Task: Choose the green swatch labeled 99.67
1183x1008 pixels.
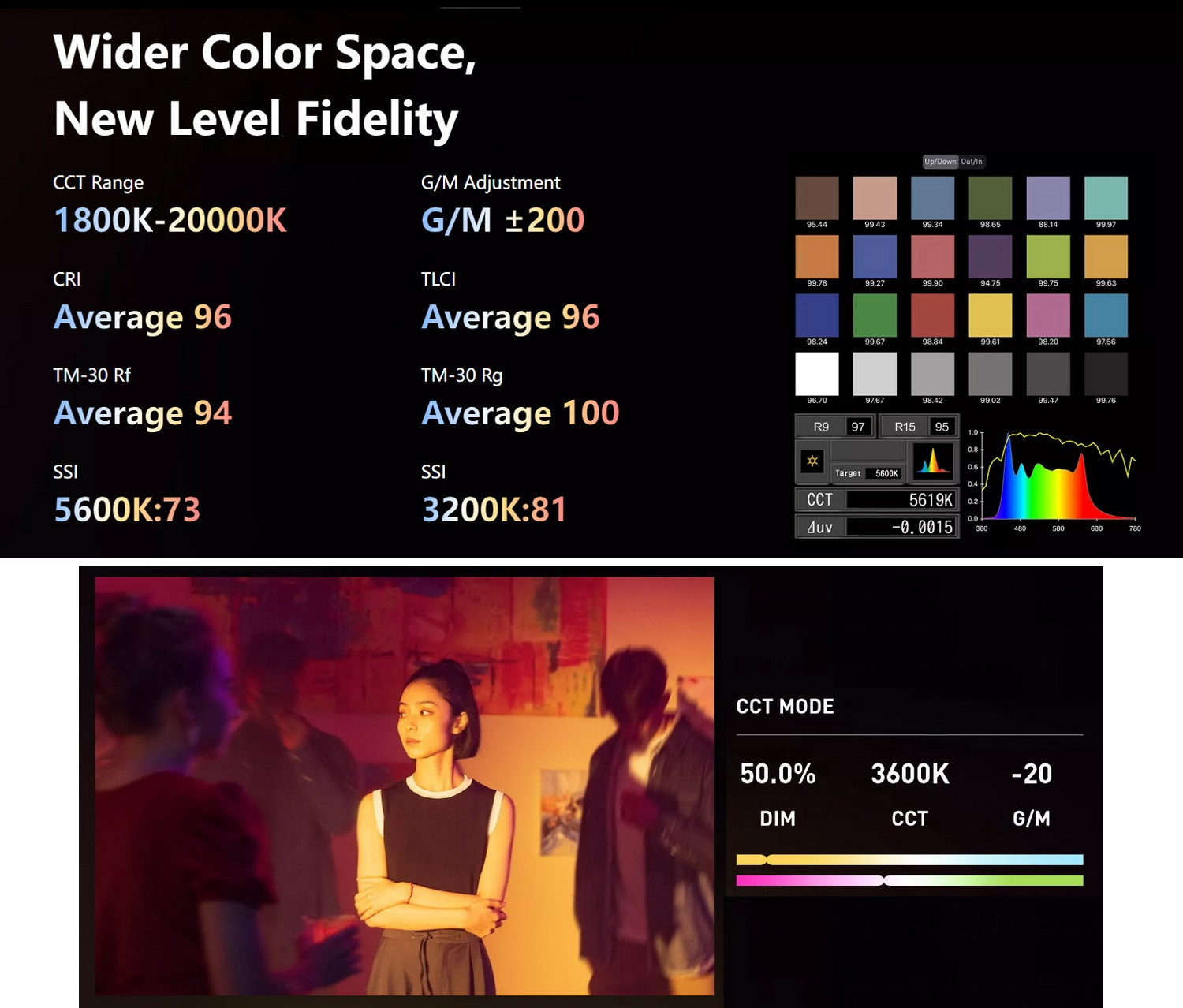Action: pyautogui.click(x=875, y=315)
